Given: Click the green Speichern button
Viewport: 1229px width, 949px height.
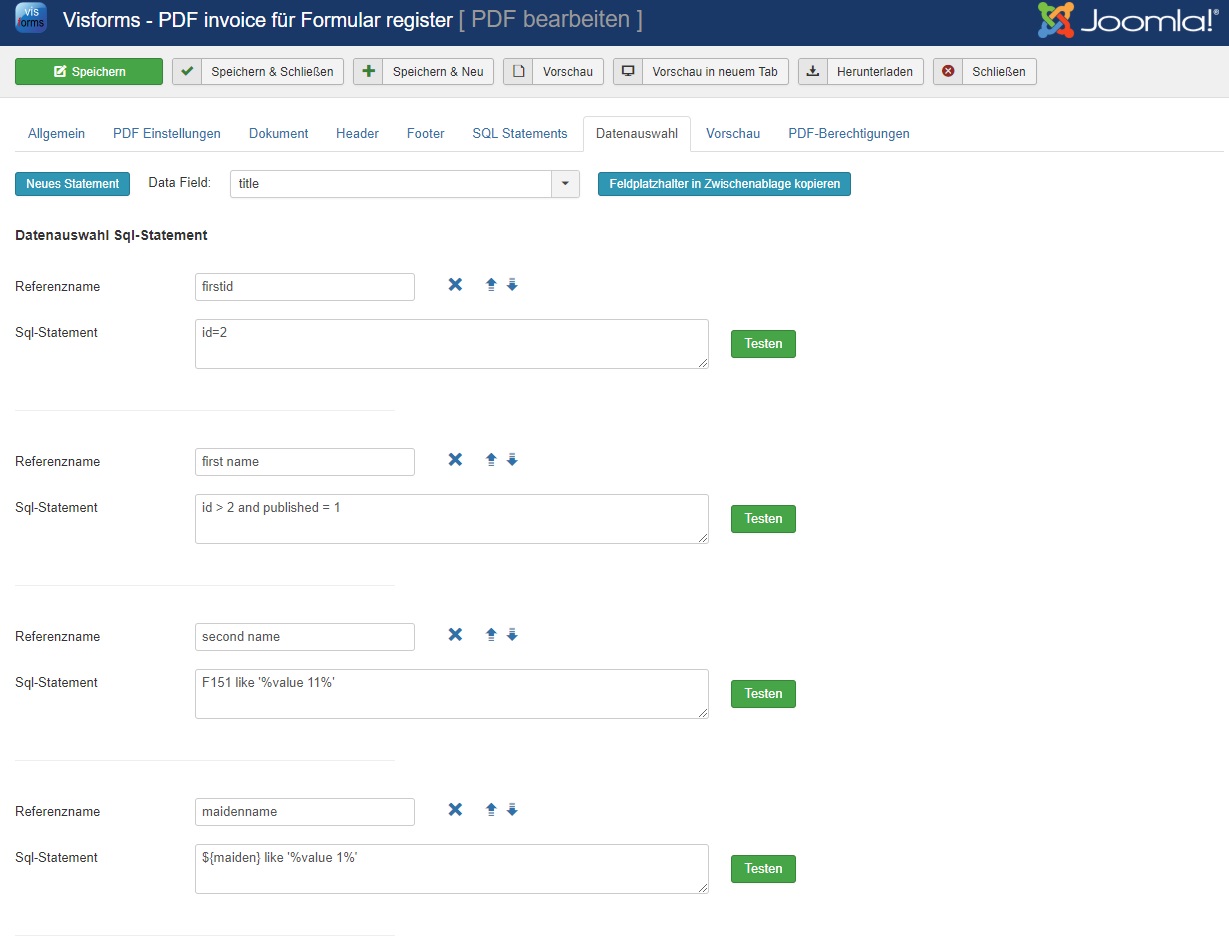Looking at the screenshot, I should tap(89, 72).
